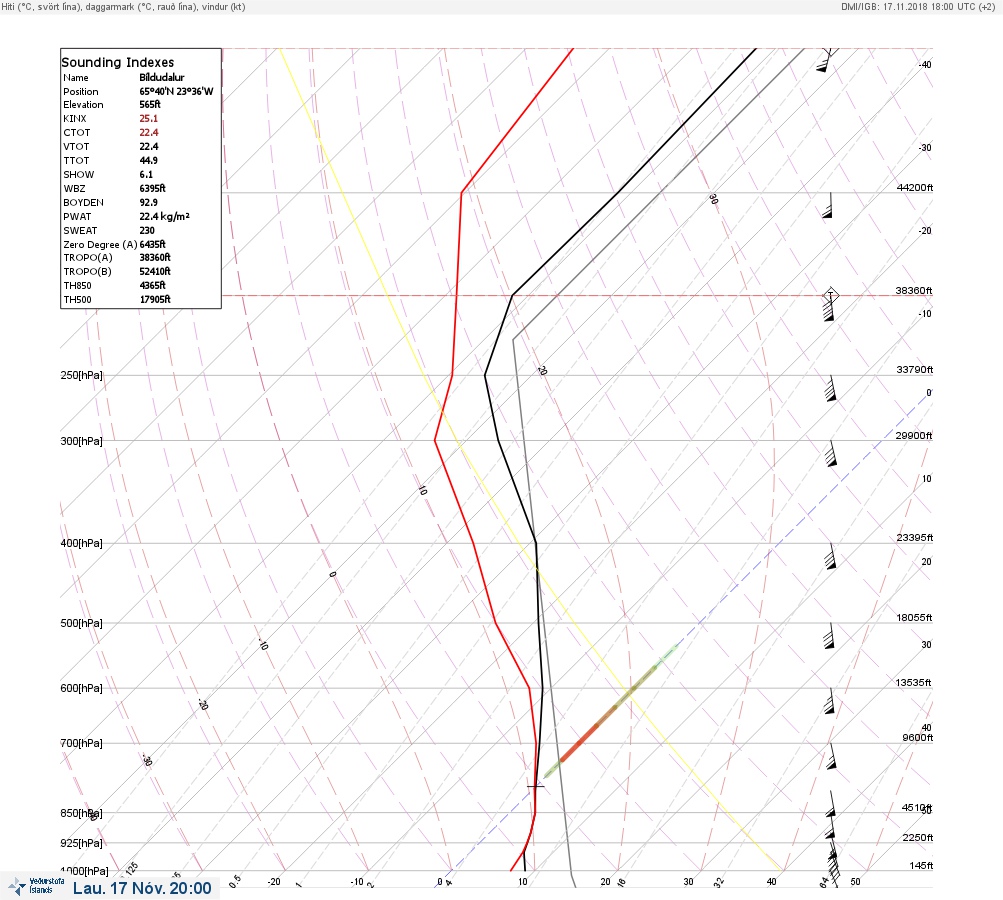Click the '145ft' height label
The width and height of the screenshot is (1003, 900).
[x=921, y=865]
